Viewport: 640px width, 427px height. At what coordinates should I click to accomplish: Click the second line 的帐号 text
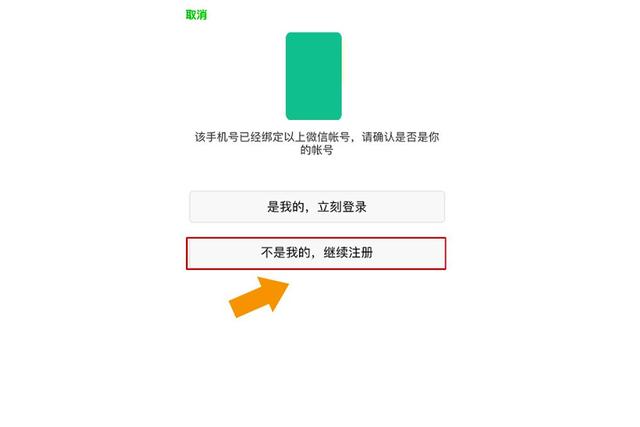[317, 150]
